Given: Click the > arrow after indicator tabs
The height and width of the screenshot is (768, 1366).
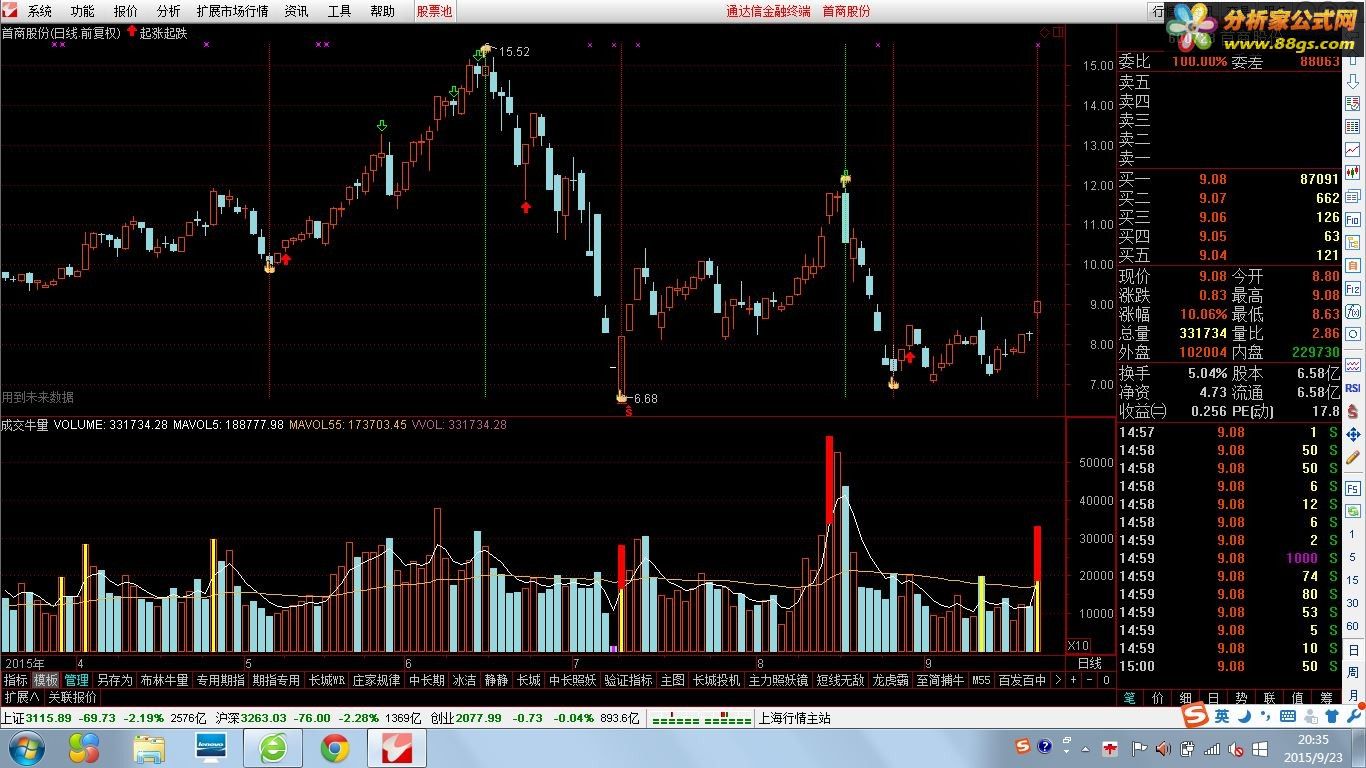Looking at the screenshot, I should [1058, 680].
